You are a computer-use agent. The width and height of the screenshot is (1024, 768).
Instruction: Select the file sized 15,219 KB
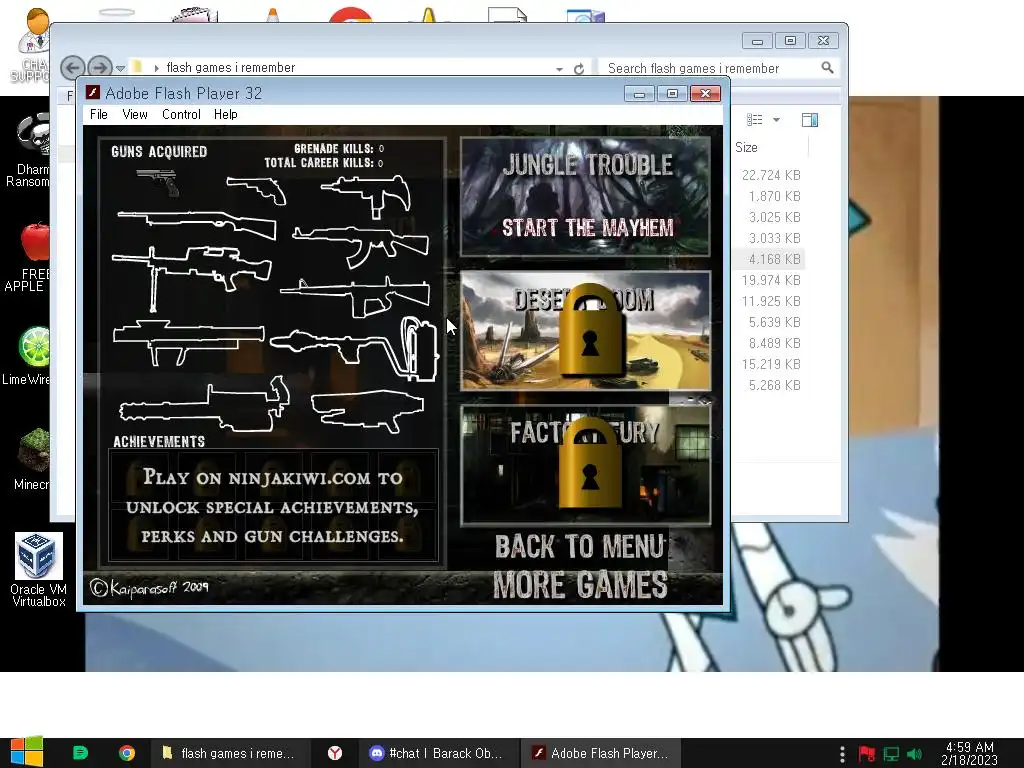click(x=771, y=364)
